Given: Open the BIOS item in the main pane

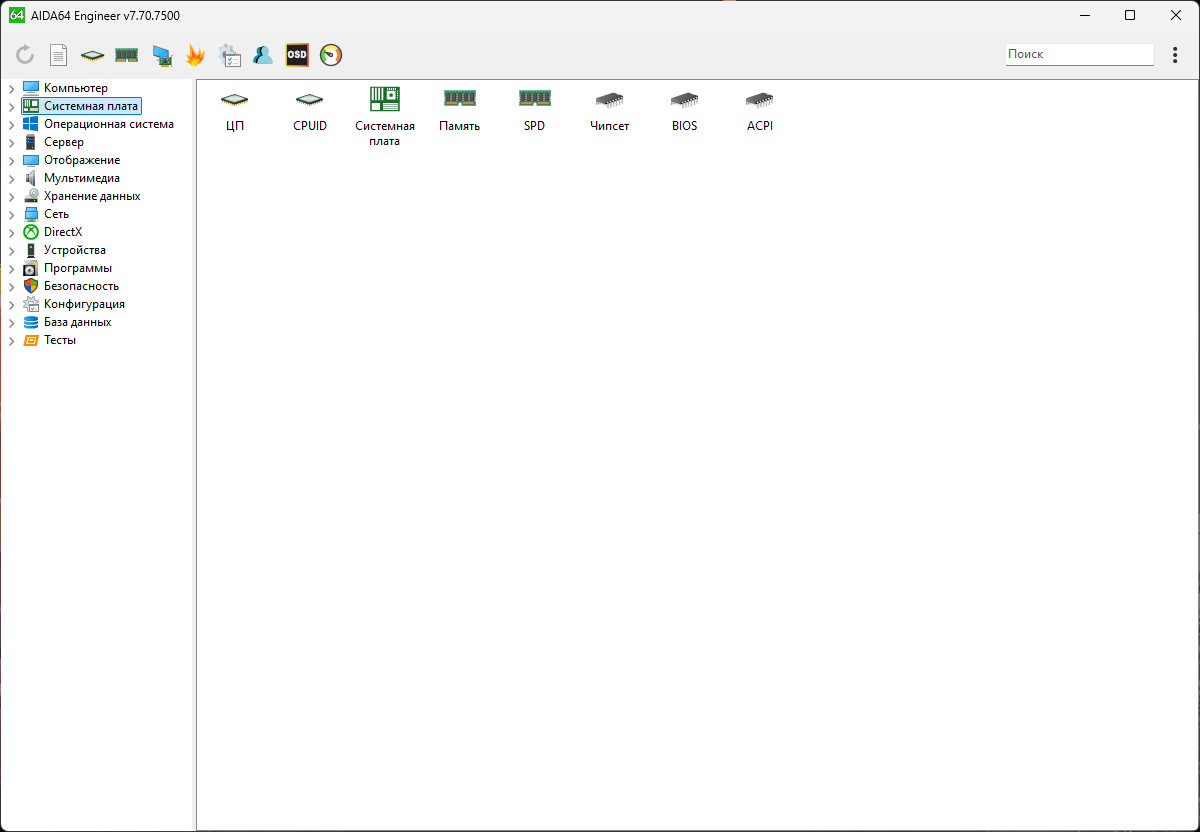Looking at the screenshot, I should click(x=685, y=110).
